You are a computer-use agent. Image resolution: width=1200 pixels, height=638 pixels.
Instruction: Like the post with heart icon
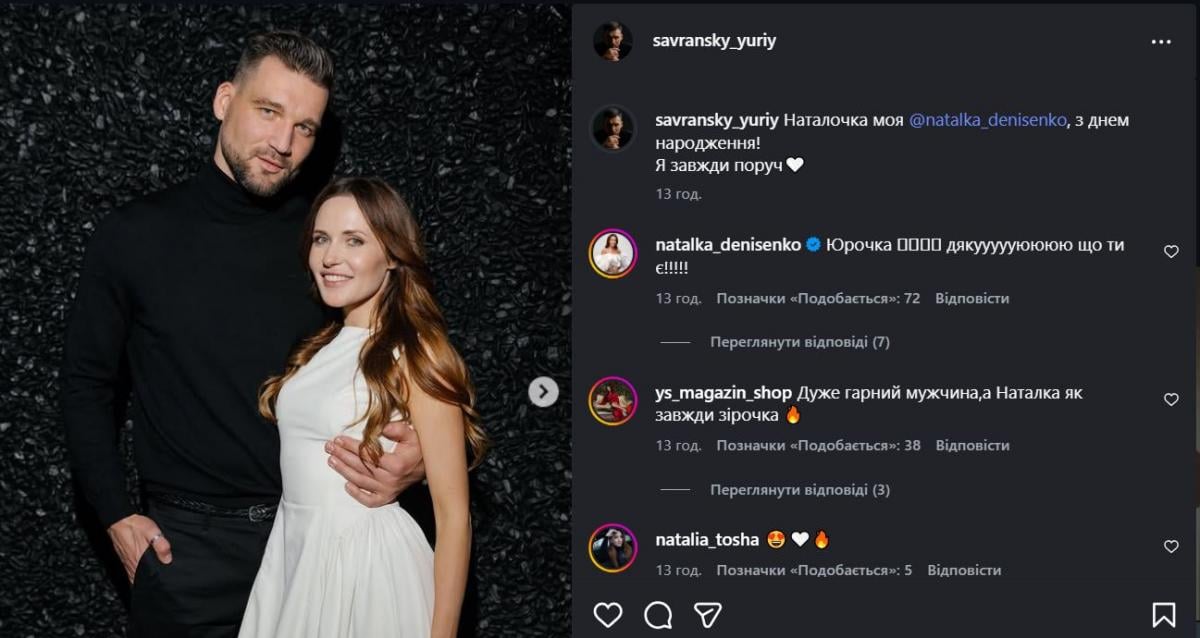coord(608,614)
